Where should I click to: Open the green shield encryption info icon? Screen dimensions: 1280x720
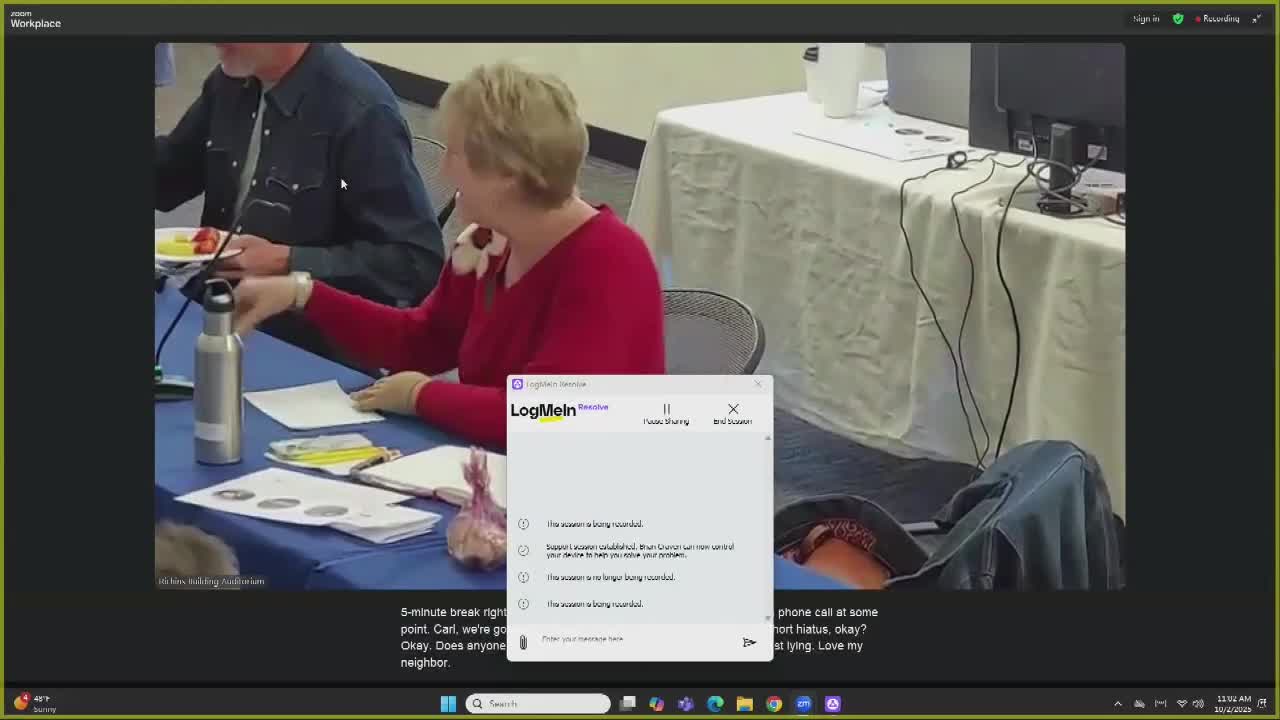(1178, 19)
